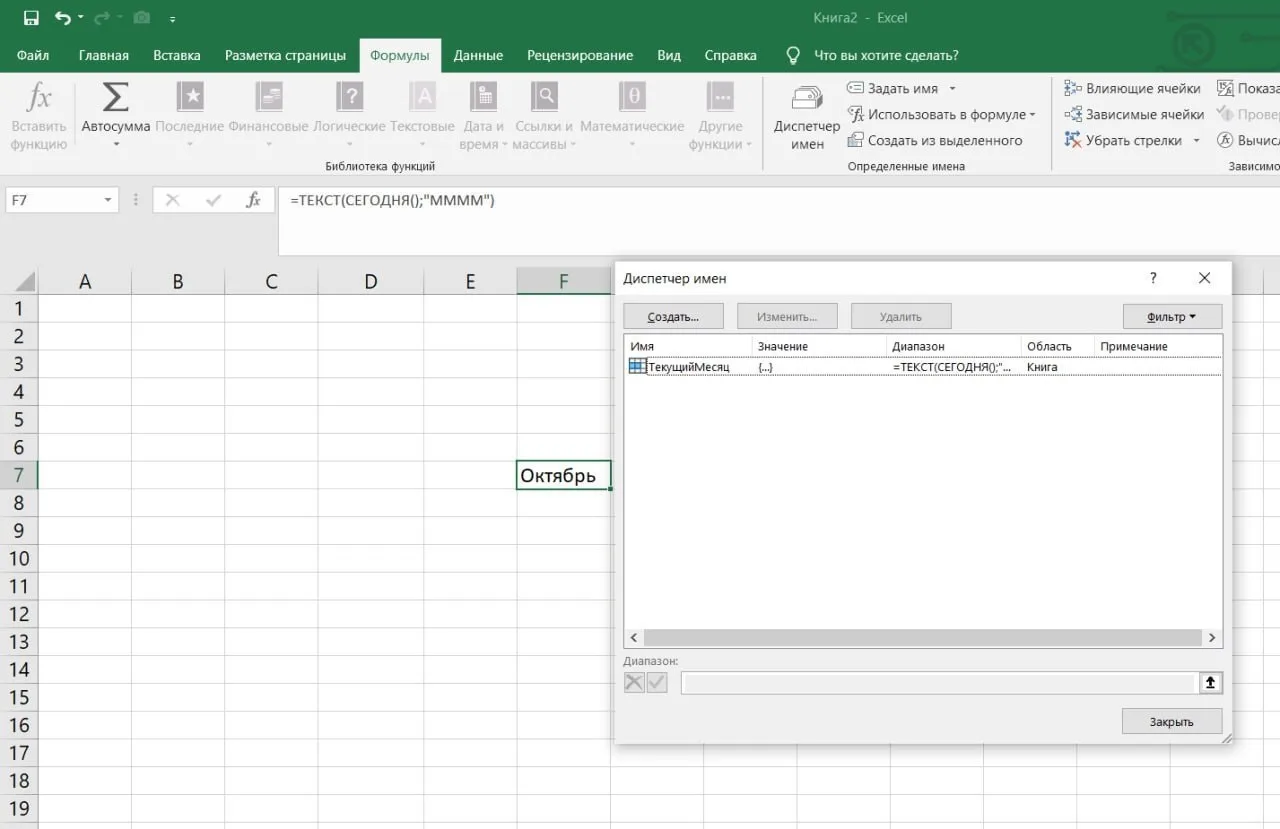
Task: Open the Фильтр dropdown in Name Manager
Action: click(1172, 317)
